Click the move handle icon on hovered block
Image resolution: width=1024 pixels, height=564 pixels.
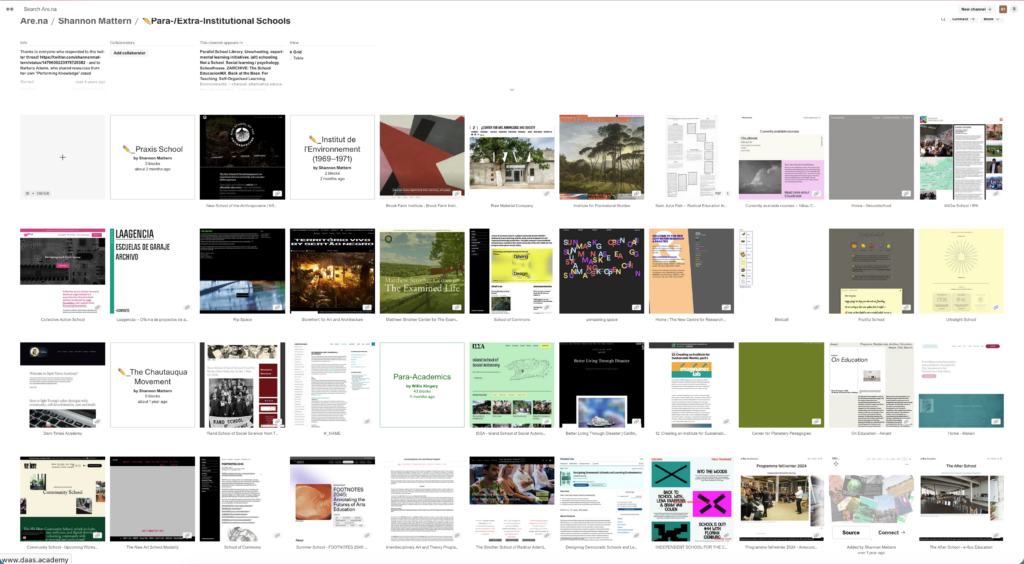836,463
